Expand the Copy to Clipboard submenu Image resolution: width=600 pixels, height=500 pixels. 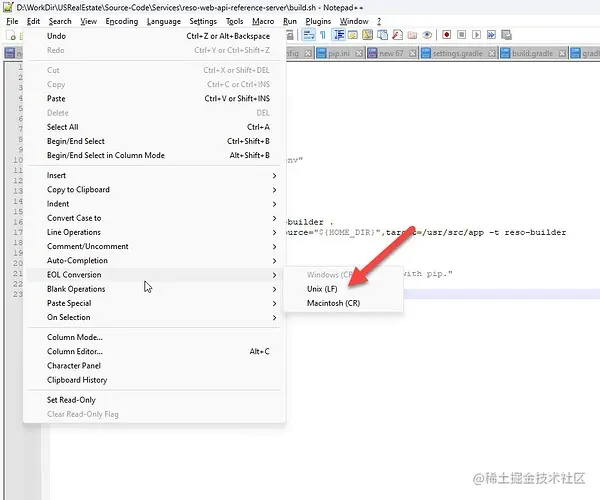click(x=155, y=189)
